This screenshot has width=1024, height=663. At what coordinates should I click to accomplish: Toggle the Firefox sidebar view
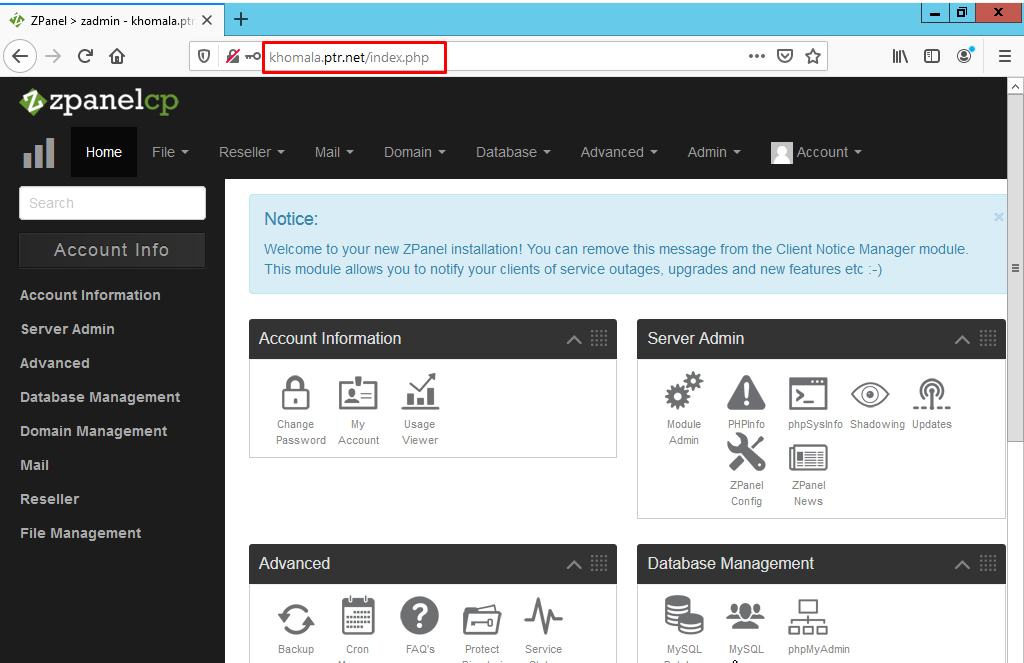pyautogui.click(x=932, y=56)
